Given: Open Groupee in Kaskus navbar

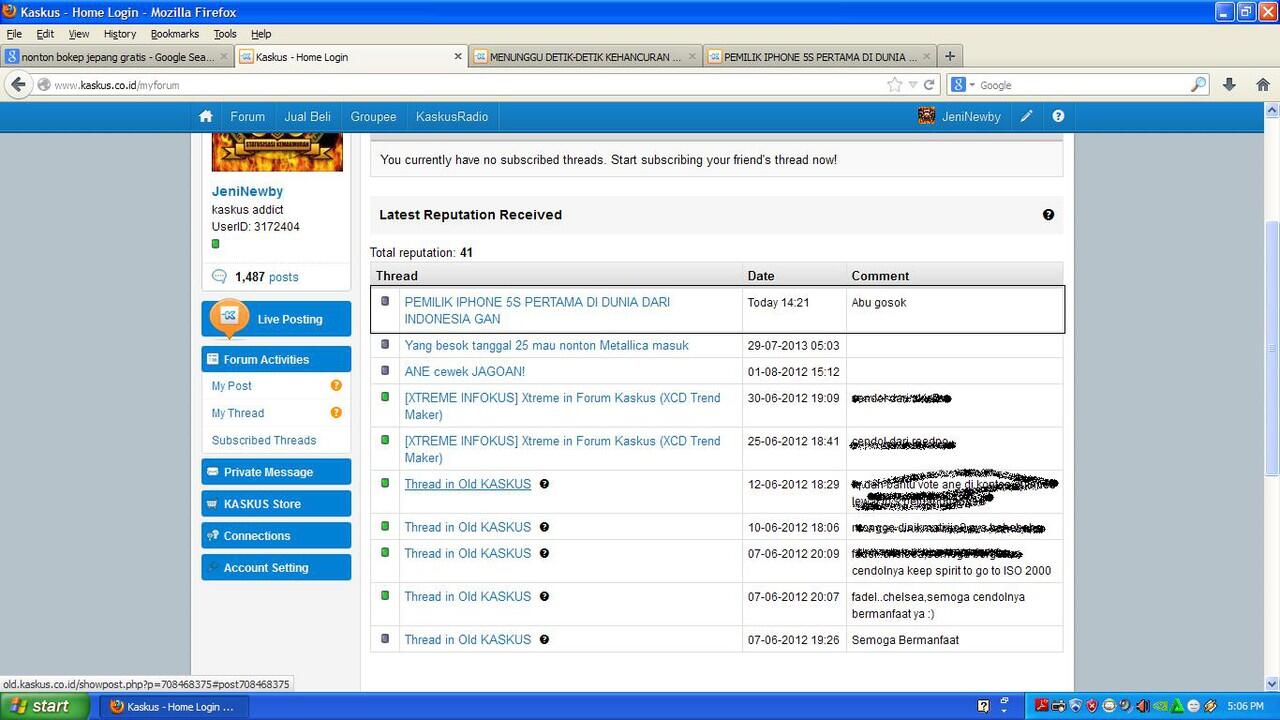Looking at the screenshot, I should (373, 117).
